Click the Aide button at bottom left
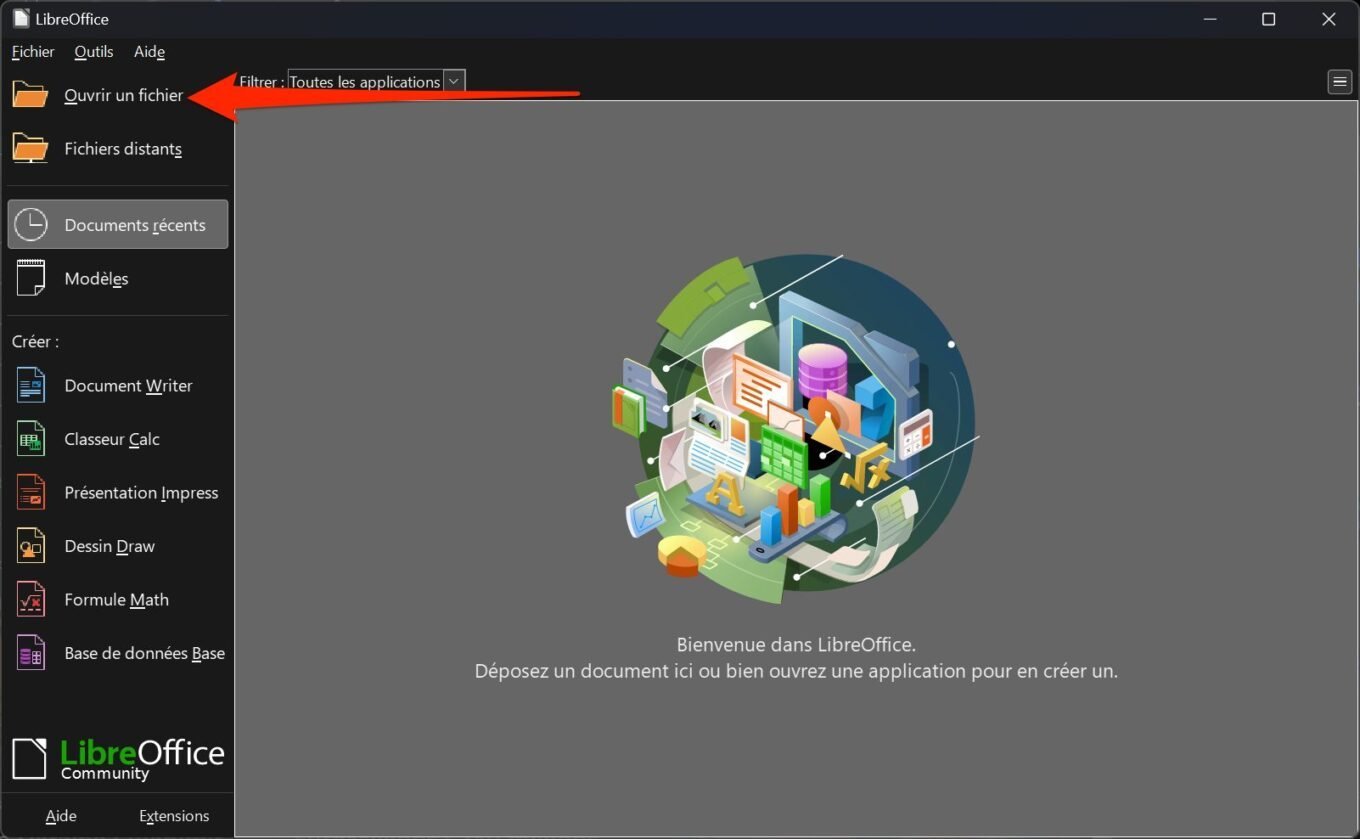This screenshot has height=839, width=1360. point(61,816)
